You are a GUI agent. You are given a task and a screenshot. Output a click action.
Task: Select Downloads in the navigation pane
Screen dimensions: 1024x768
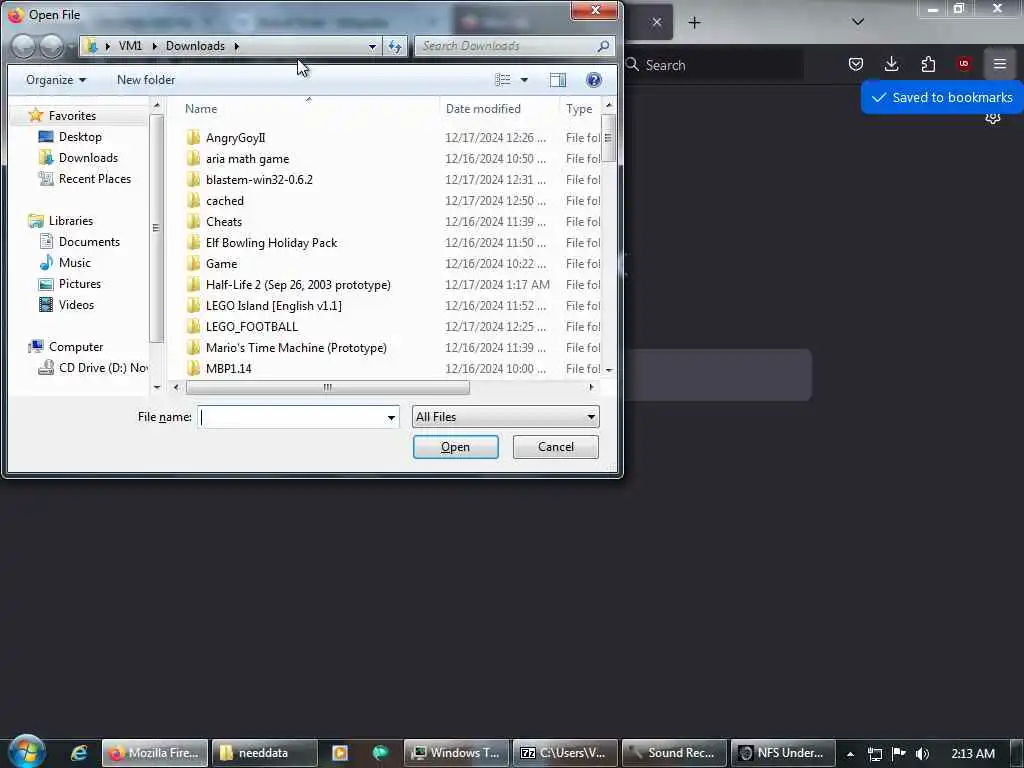[88, 157]
